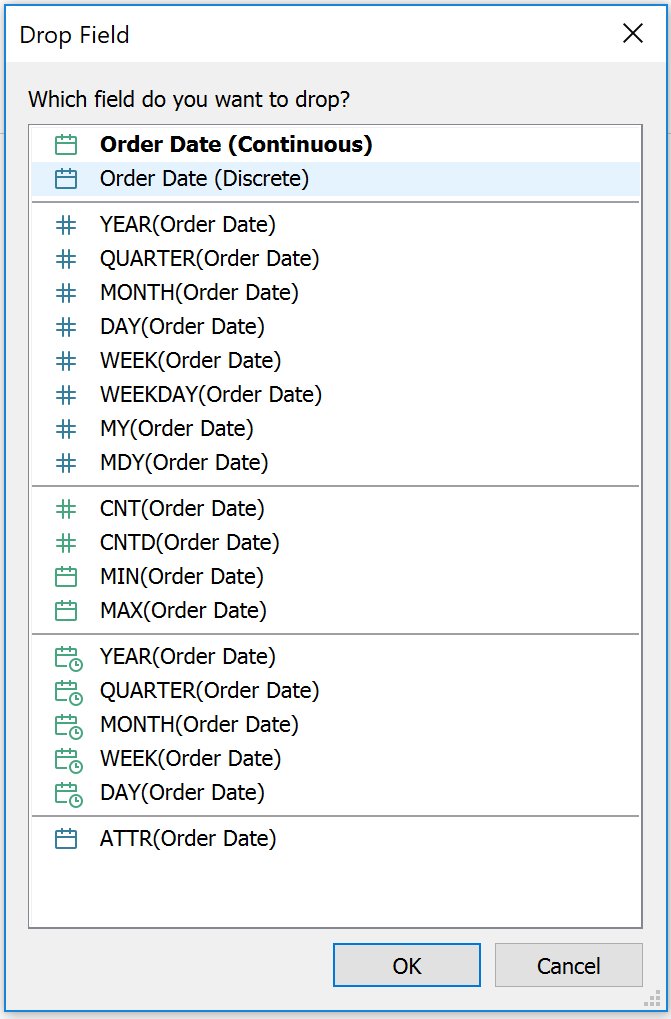This screenshot has height=1019, width=671.
Task: Click calendar icon beside Order Date (Continuous)
Action: (66, 145)
